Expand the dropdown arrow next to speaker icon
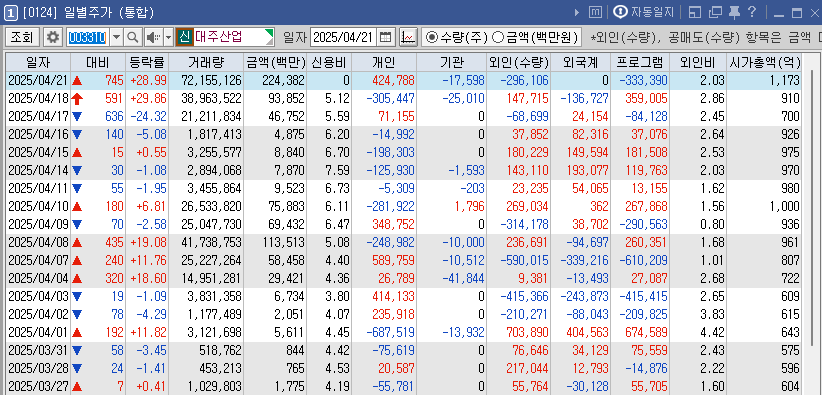The height and width of the screenshot is (395, 822). click(x=168, y=37)
